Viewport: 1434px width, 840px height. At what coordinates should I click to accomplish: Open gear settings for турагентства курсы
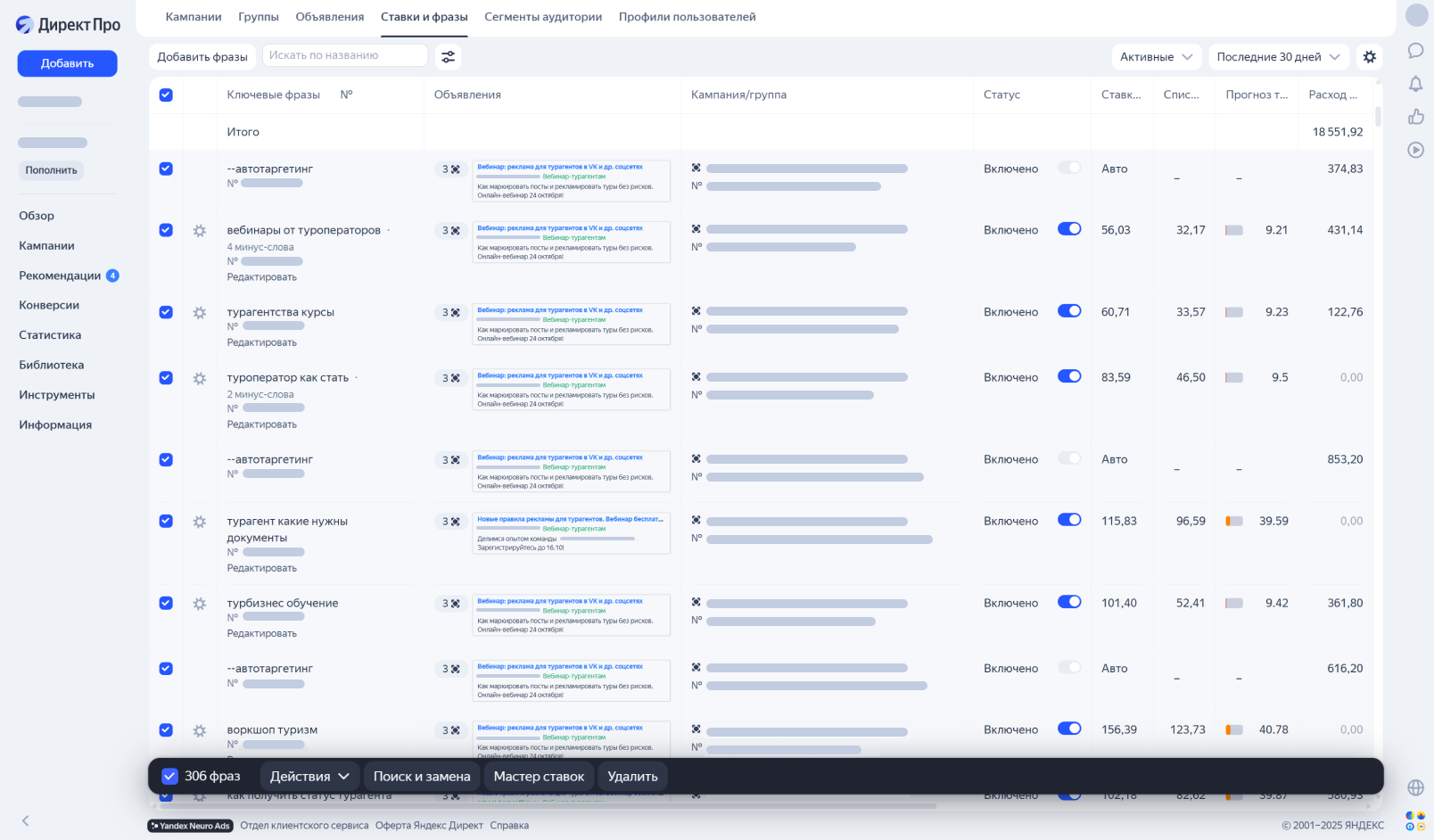pos(200,313)
